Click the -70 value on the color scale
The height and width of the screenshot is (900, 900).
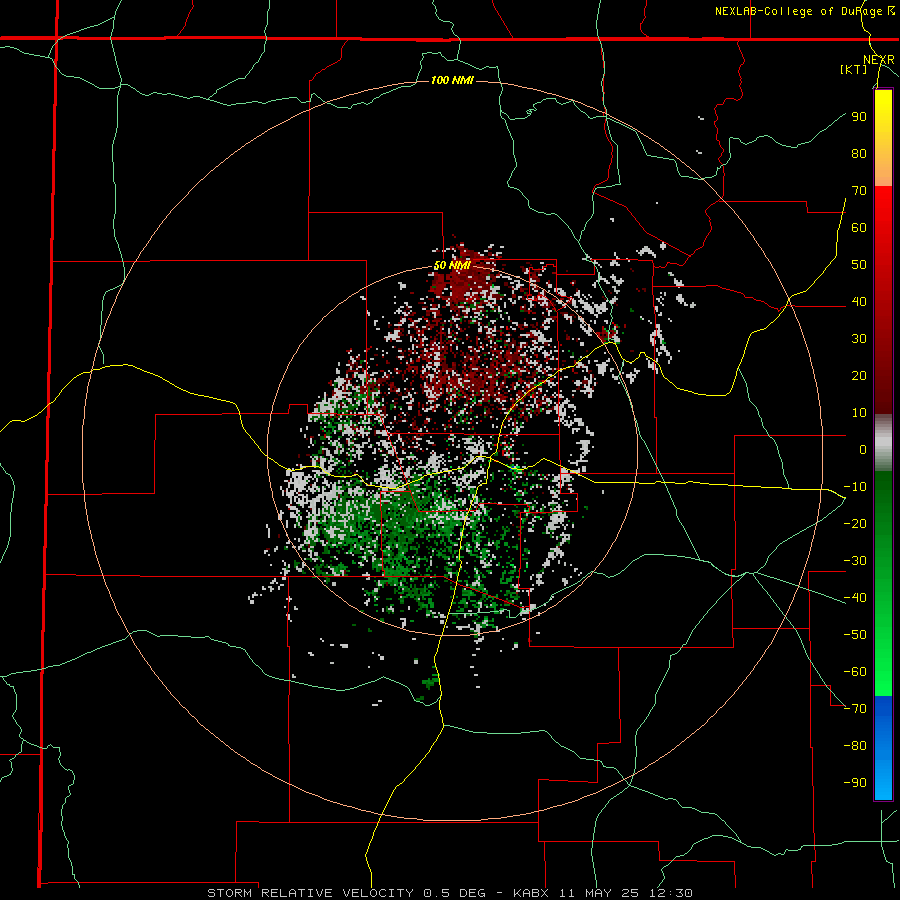[x=855, y=709]
